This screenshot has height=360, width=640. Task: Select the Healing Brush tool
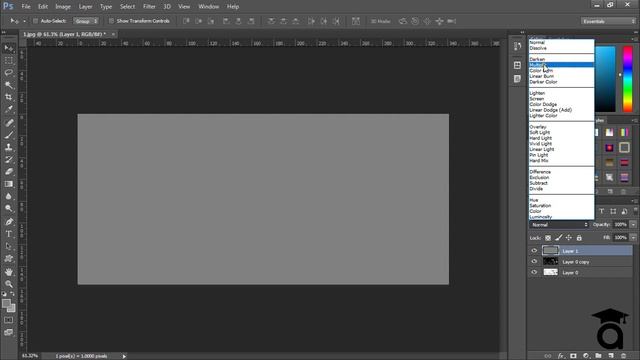9,122
